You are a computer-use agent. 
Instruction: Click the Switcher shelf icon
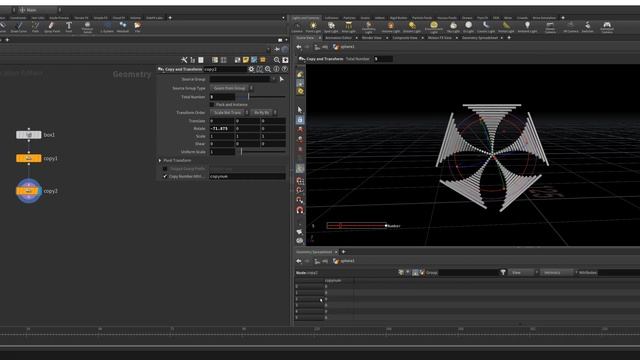coord(587,27)
